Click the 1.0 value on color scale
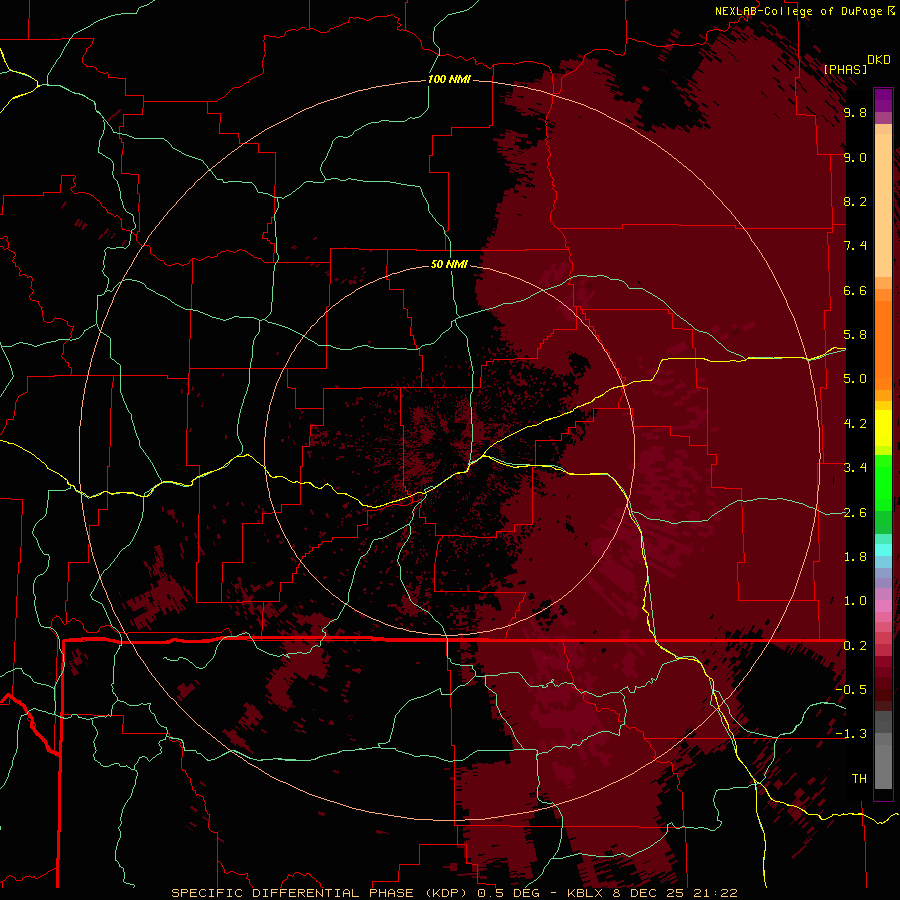900x900 pixels. [855, 601]
